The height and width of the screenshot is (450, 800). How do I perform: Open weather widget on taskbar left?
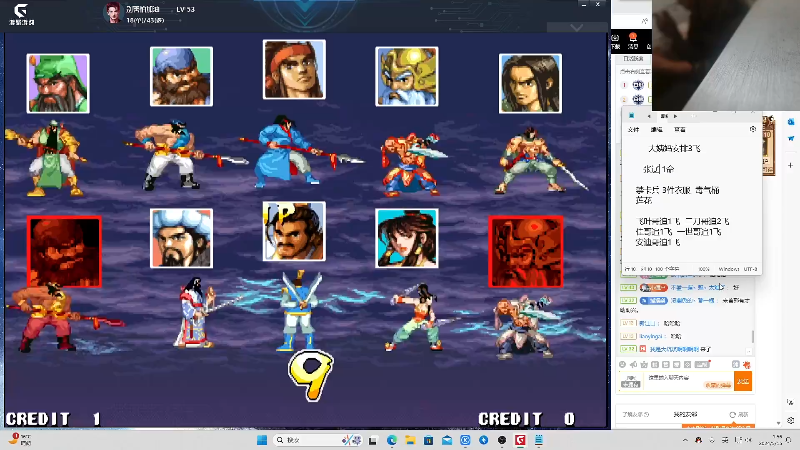click(x=20, y=439)
